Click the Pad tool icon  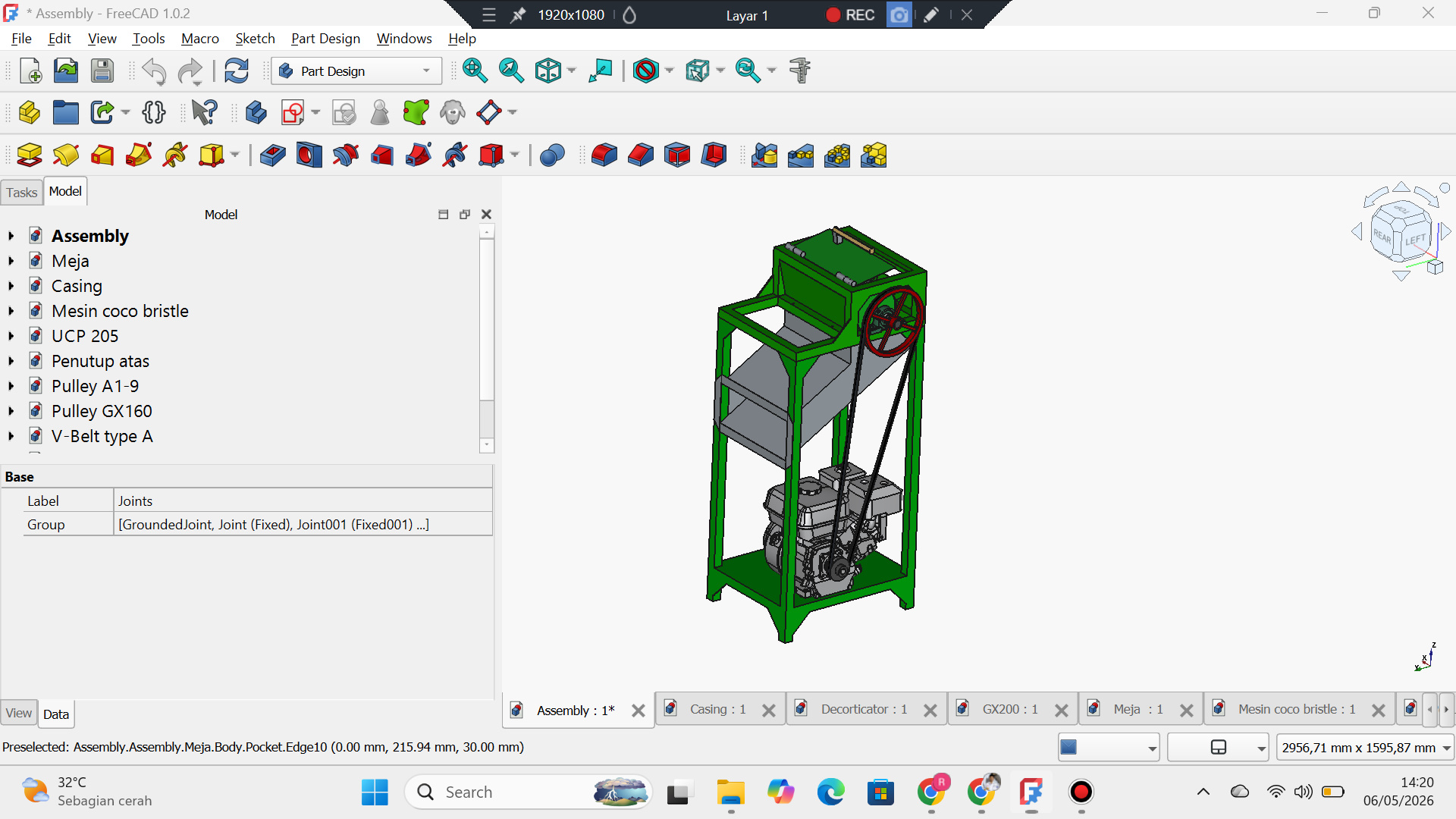click(x=29, y=155)
